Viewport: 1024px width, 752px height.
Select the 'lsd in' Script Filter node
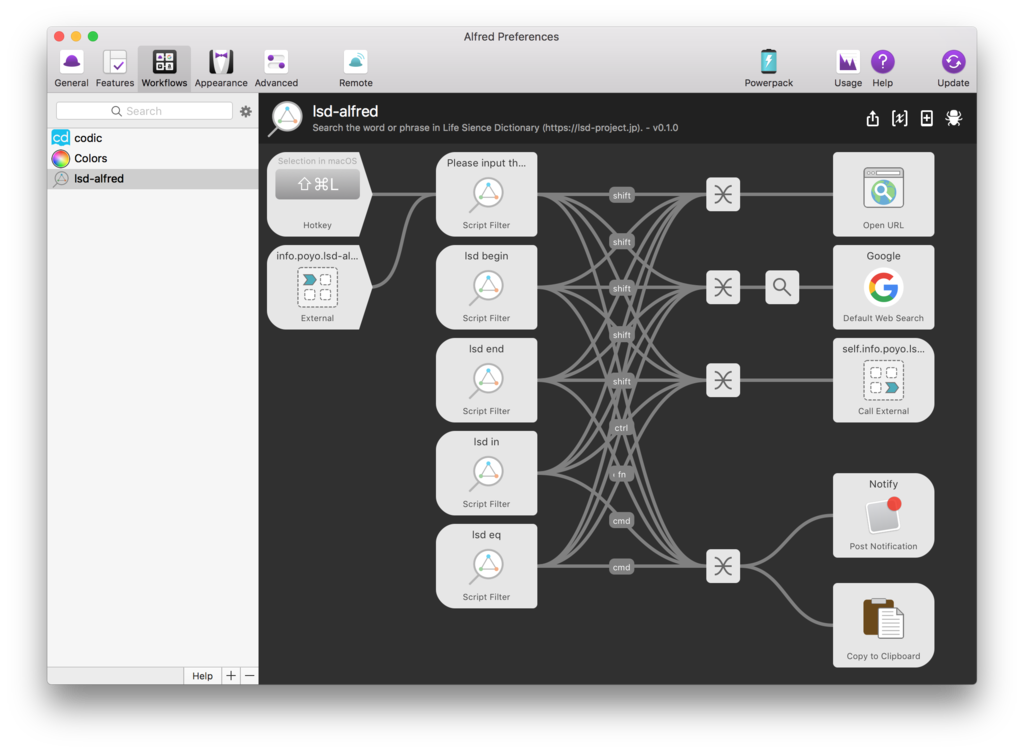pos(487,473)
